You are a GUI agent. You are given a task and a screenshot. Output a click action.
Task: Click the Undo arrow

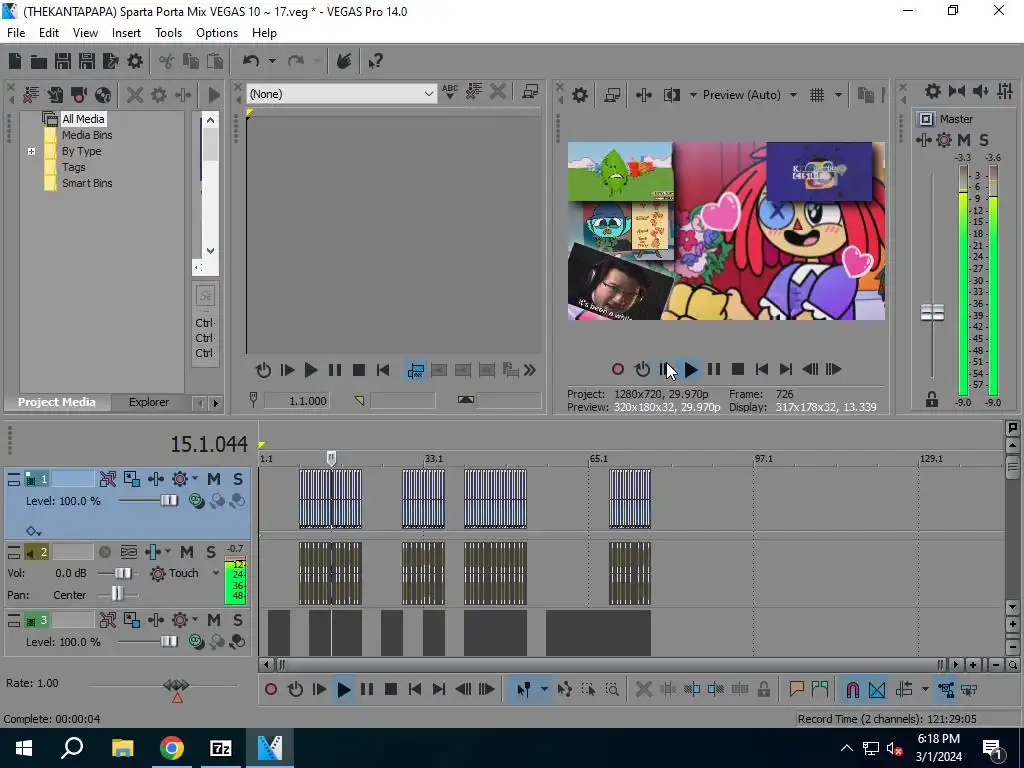(x=251, y=61)
